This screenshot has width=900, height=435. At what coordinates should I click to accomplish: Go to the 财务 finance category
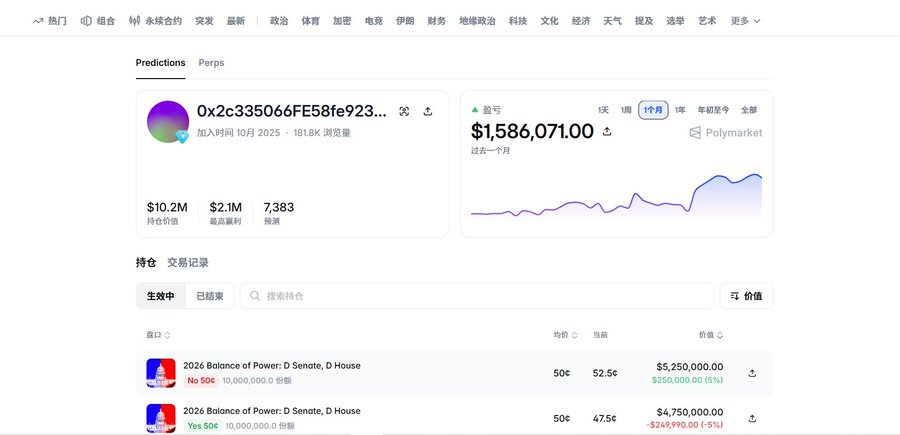click(437, 21)
